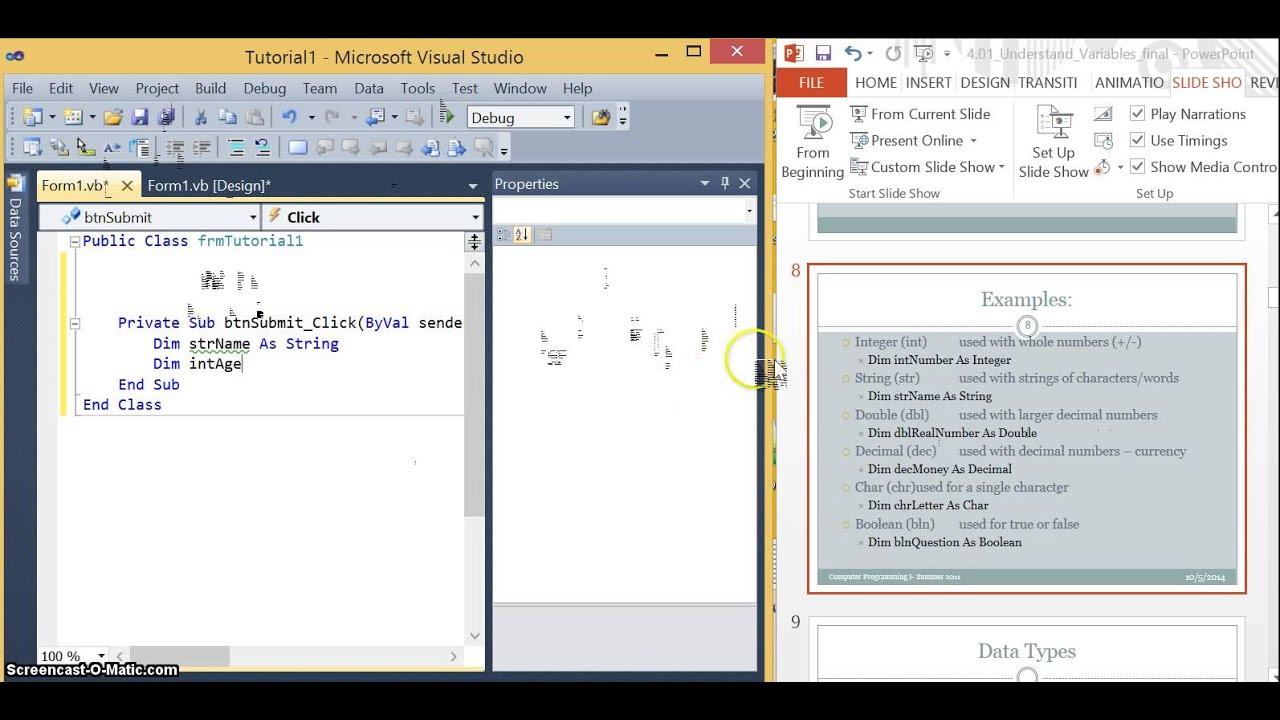The image size is (1280, 720).
Task: Click PowerPoint quick access Save icon
Action: (823, 53)
